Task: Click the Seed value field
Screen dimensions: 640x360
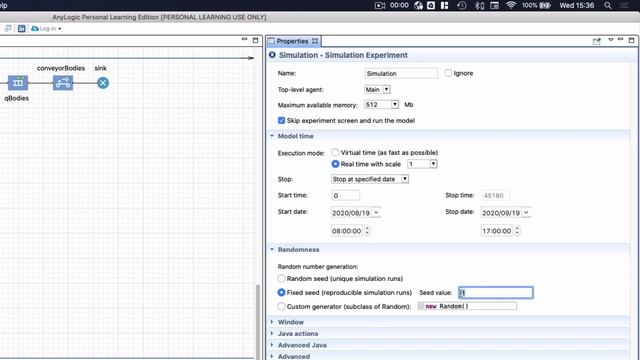Action: [x=496, y=293]
